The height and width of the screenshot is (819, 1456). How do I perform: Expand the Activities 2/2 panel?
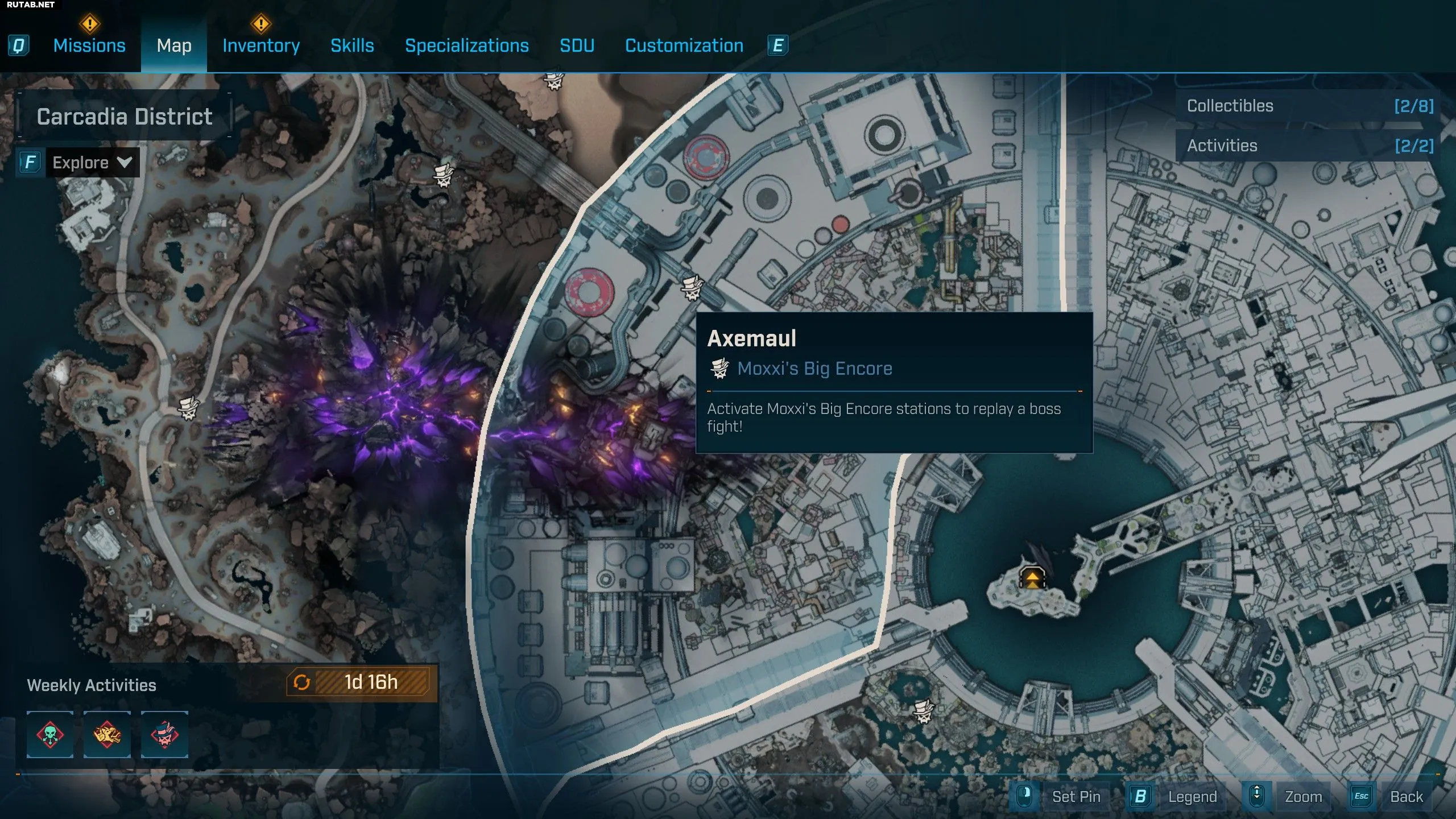click(x=1307, y=146)
